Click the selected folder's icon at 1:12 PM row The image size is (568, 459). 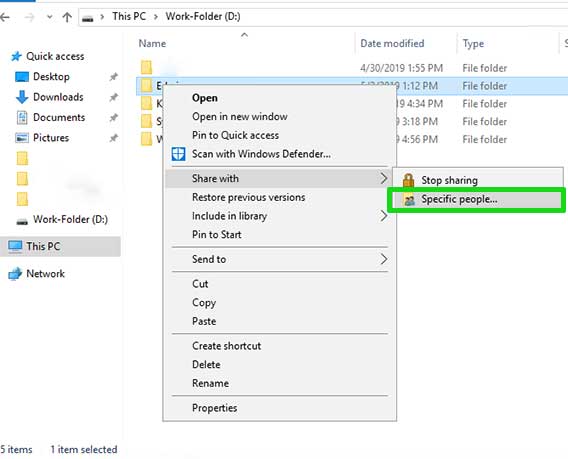coord(147,85)
